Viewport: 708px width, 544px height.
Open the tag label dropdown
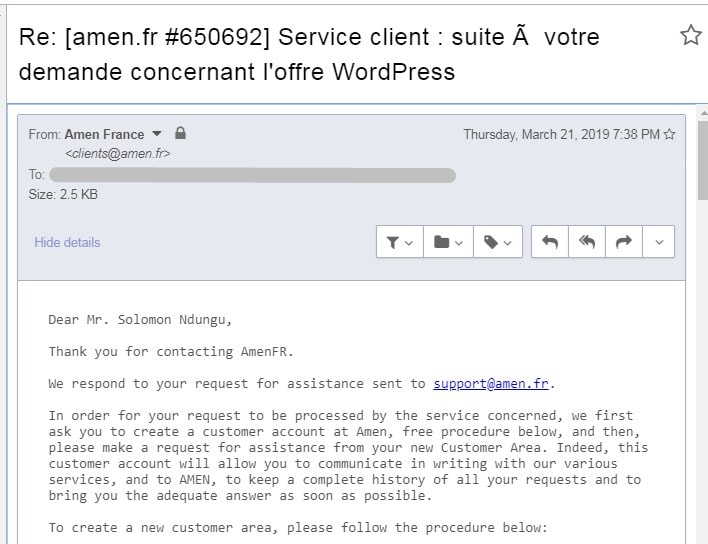498,242
